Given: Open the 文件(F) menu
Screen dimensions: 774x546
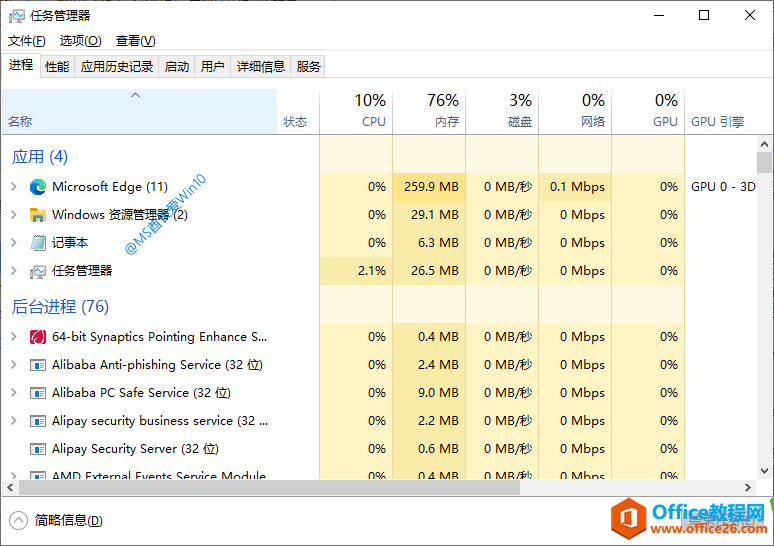Looking at the screenshot, I should [x=27, y=41].
